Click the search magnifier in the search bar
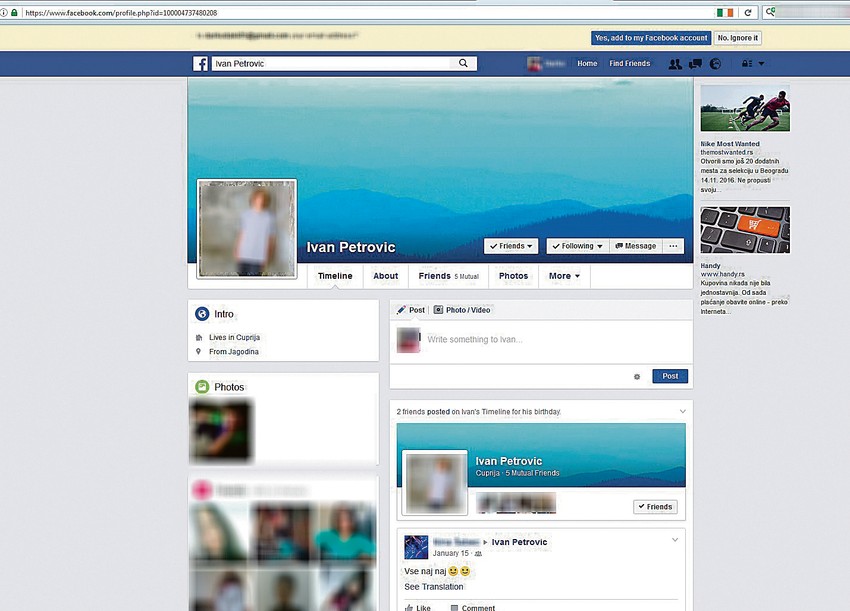 [462, 62]
